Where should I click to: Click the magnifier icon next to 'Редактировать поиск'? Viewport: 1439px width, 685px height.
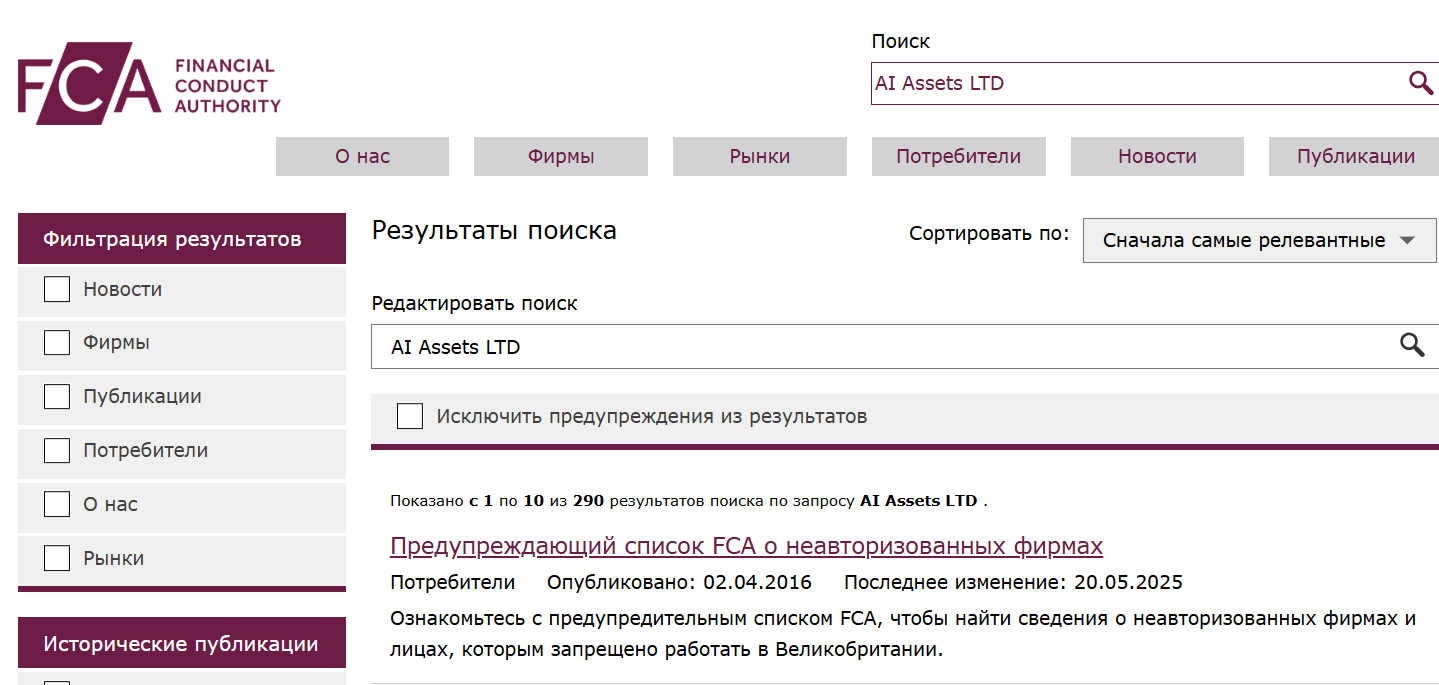[1412, 345]
